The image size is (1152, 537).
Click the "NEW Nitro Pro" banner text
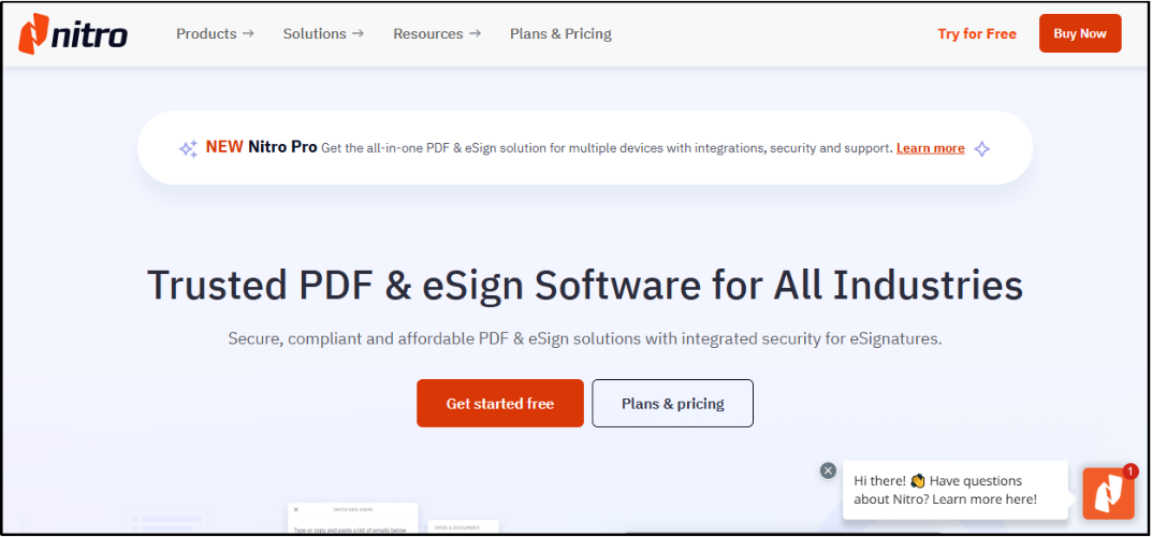(261, 148)
